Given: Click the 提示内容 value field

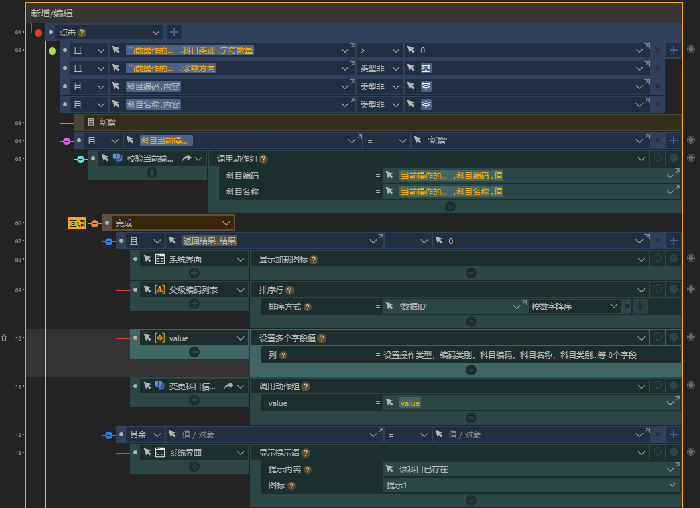Looking at the screenshot, I should pyautogui.click(x=525, y=468).
